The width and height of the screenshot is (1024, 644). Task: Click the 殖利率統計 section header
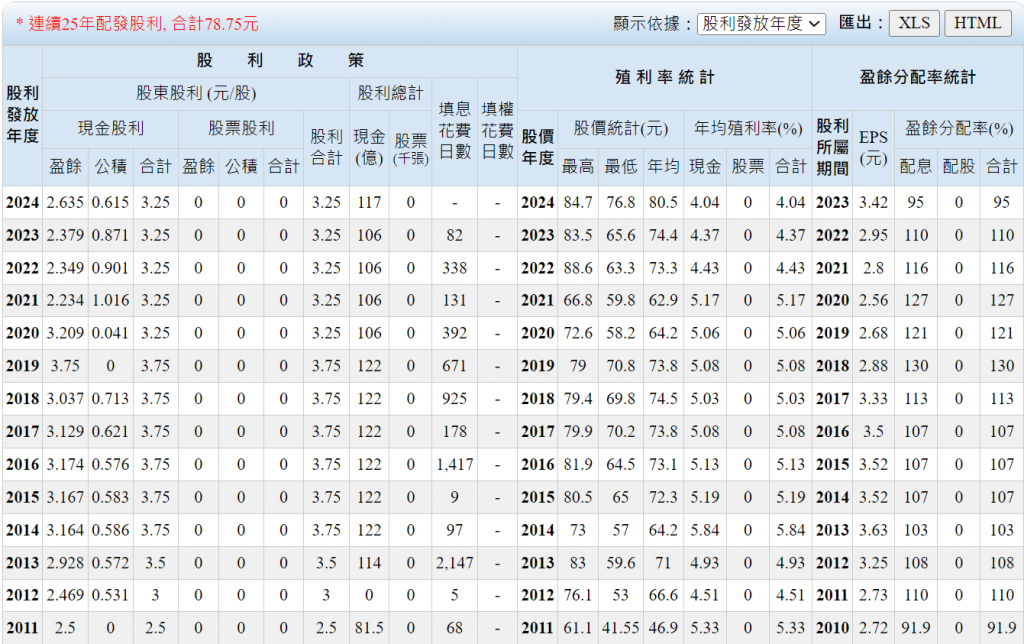click(664, 77)
